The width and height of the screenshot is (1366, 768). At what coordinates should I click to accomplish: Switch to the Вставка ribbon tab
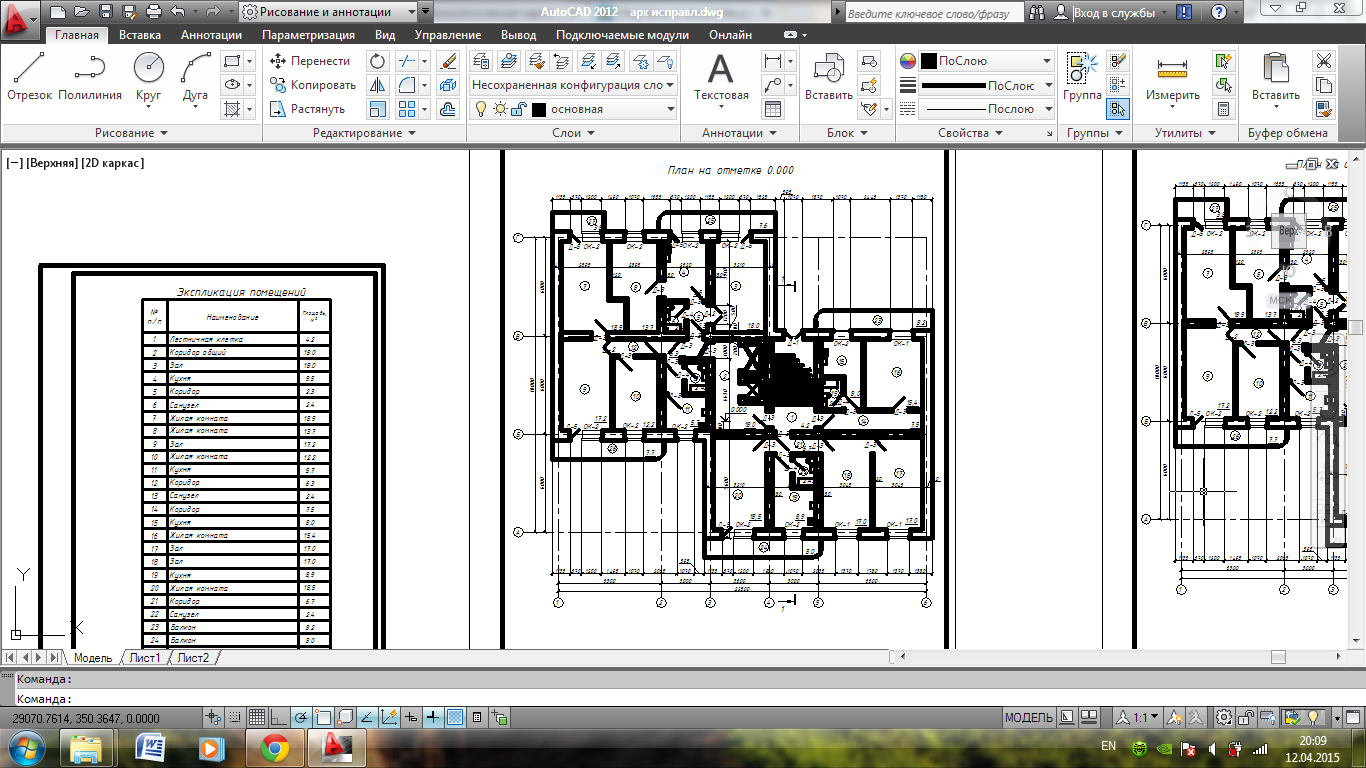(x=140, y=35)
